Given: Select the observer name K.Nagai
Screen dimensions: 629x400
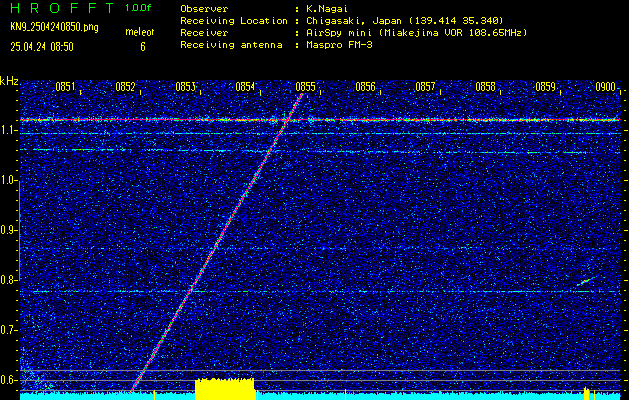Looking at the screenshot, I should click(x=326, y=8).
